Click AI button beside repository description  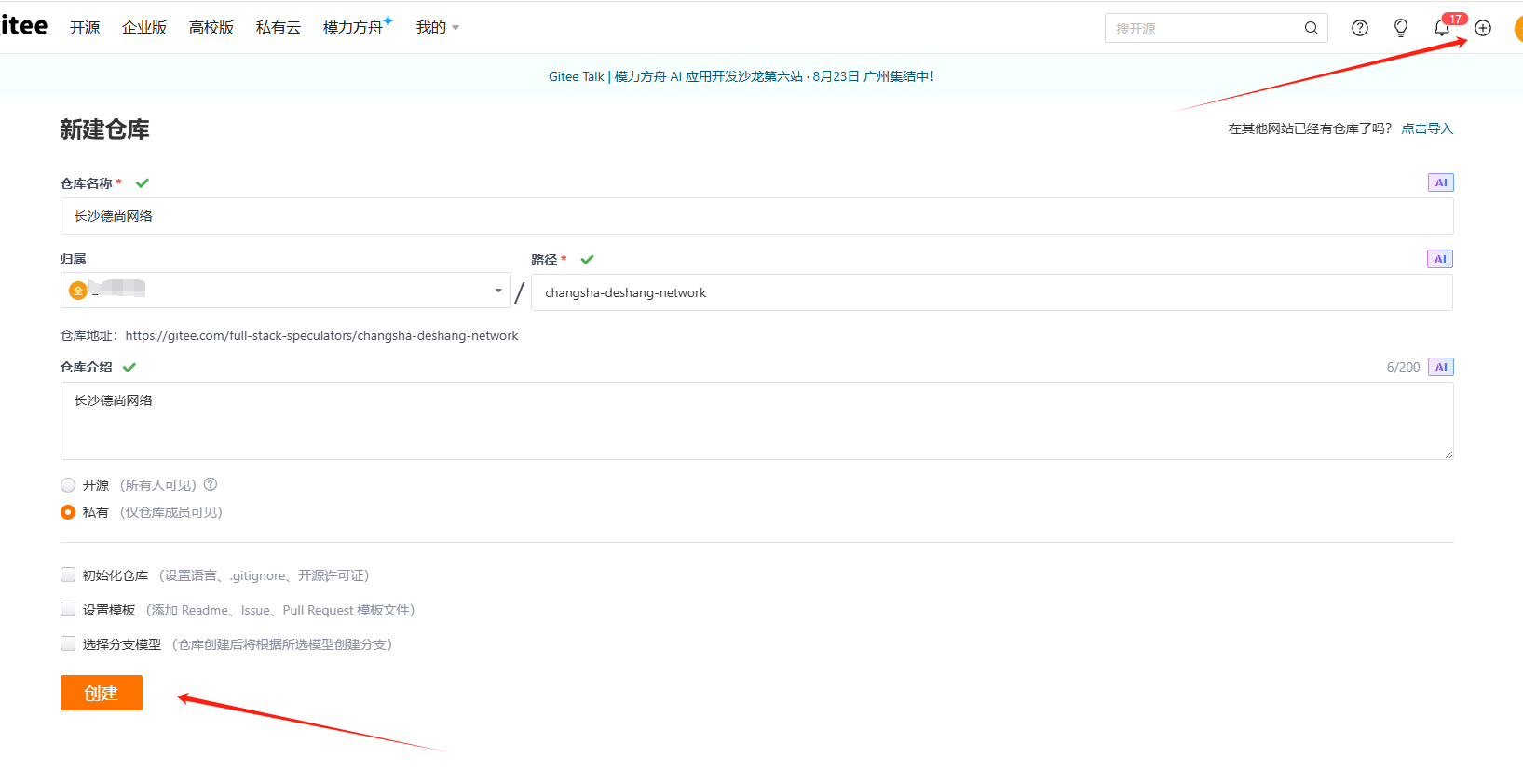coord(1440,367)
